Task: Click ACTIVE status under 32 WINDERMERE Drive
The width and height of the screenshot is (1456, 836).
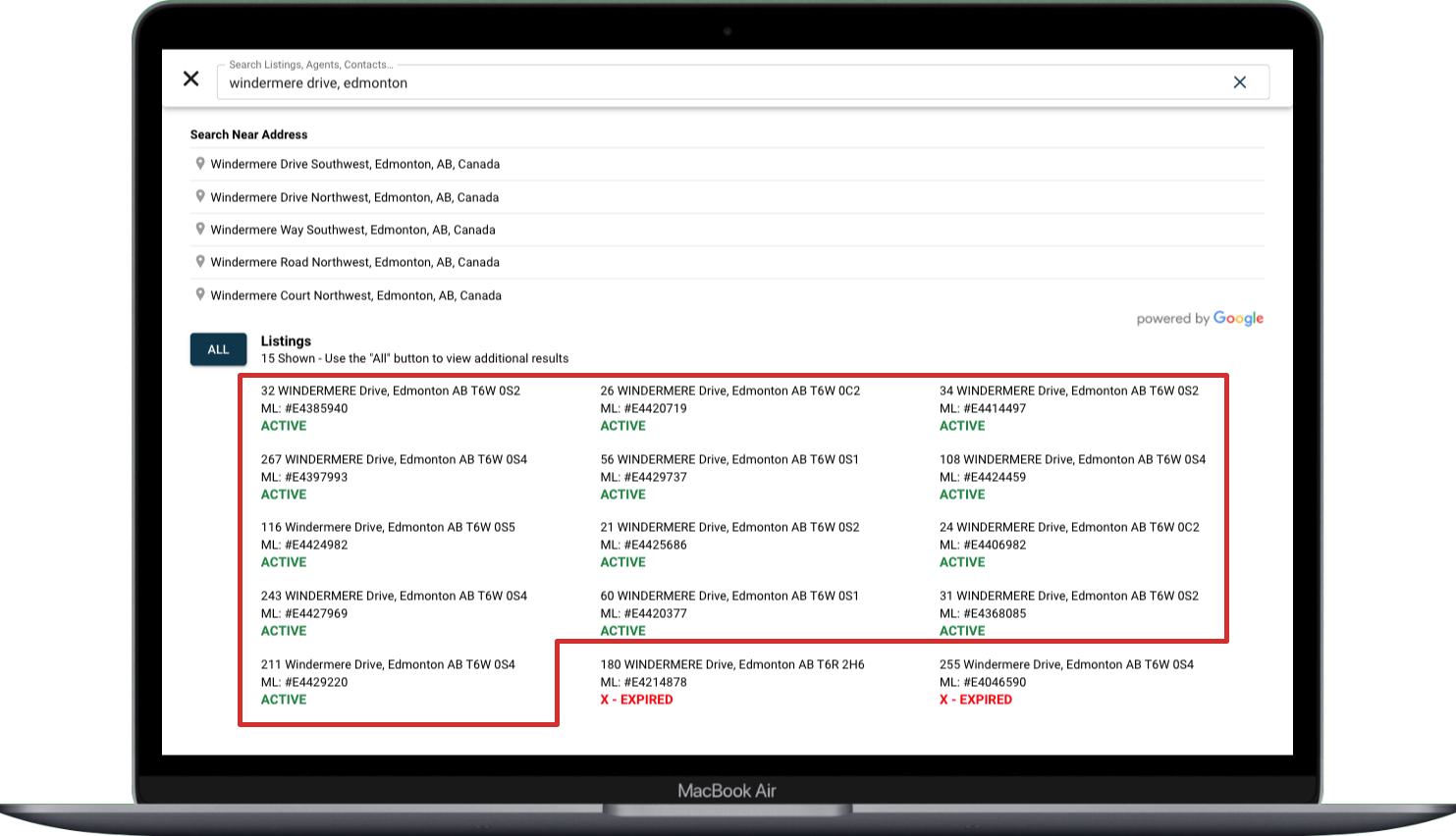Action: click(x=284, y=426)
